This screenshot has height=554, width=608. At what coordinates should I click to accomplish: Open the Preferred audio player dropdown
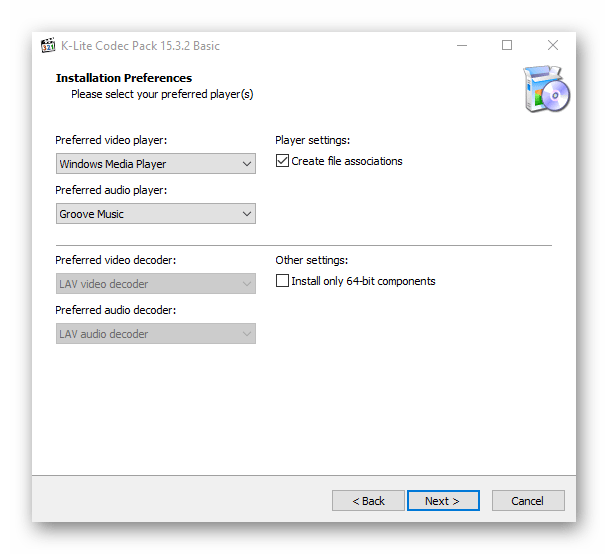point(155,214)
